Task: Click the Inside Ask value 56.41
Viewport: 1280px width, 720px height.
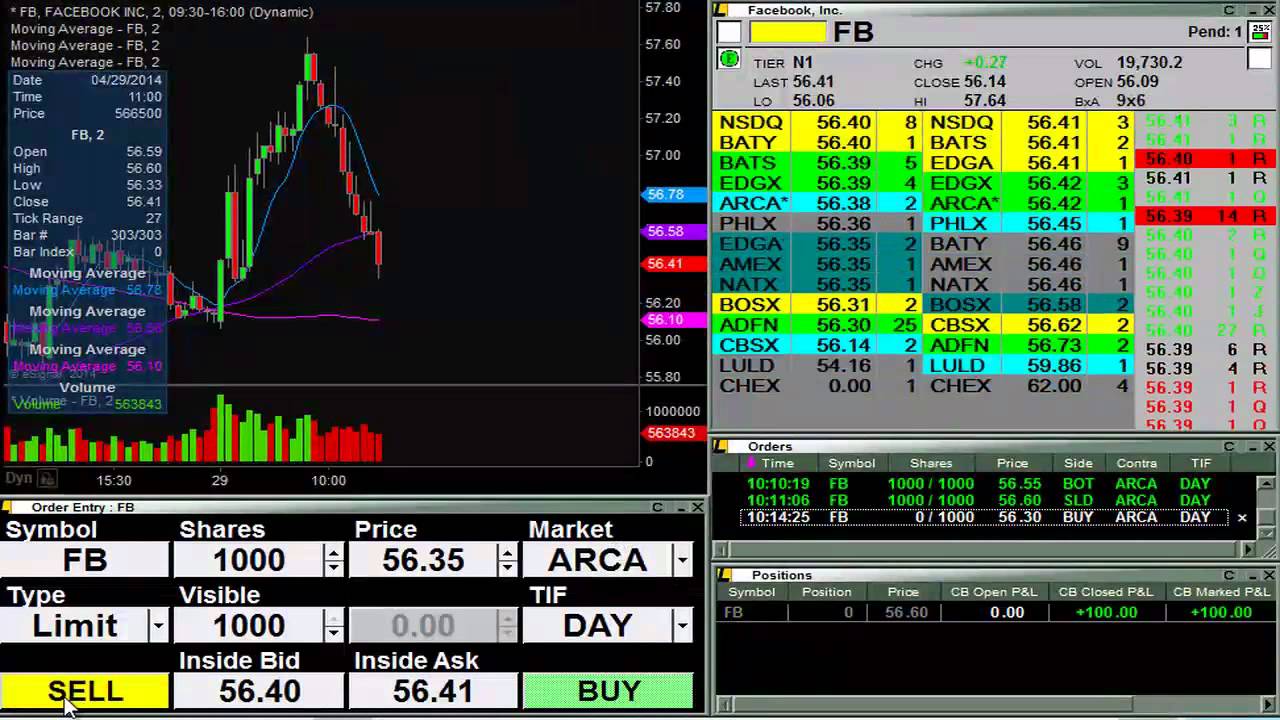Action: (x=433, y=691)
